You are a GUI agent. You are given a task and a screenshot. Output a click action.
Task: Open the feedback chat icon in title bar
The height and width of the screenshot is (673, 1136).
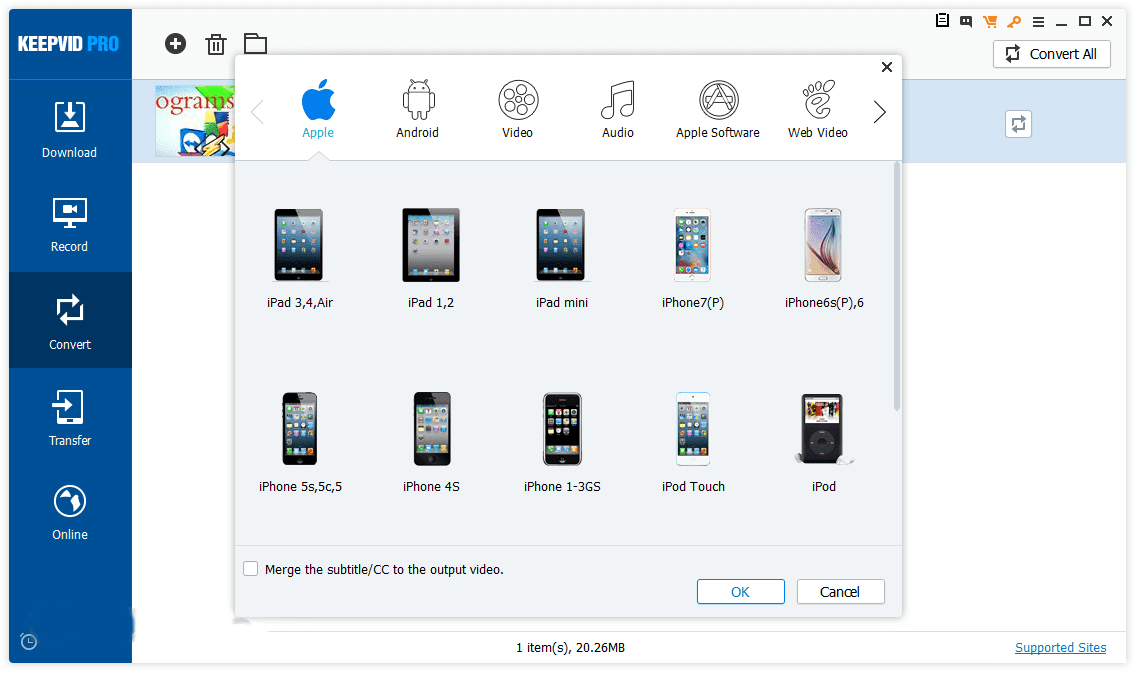966,22
